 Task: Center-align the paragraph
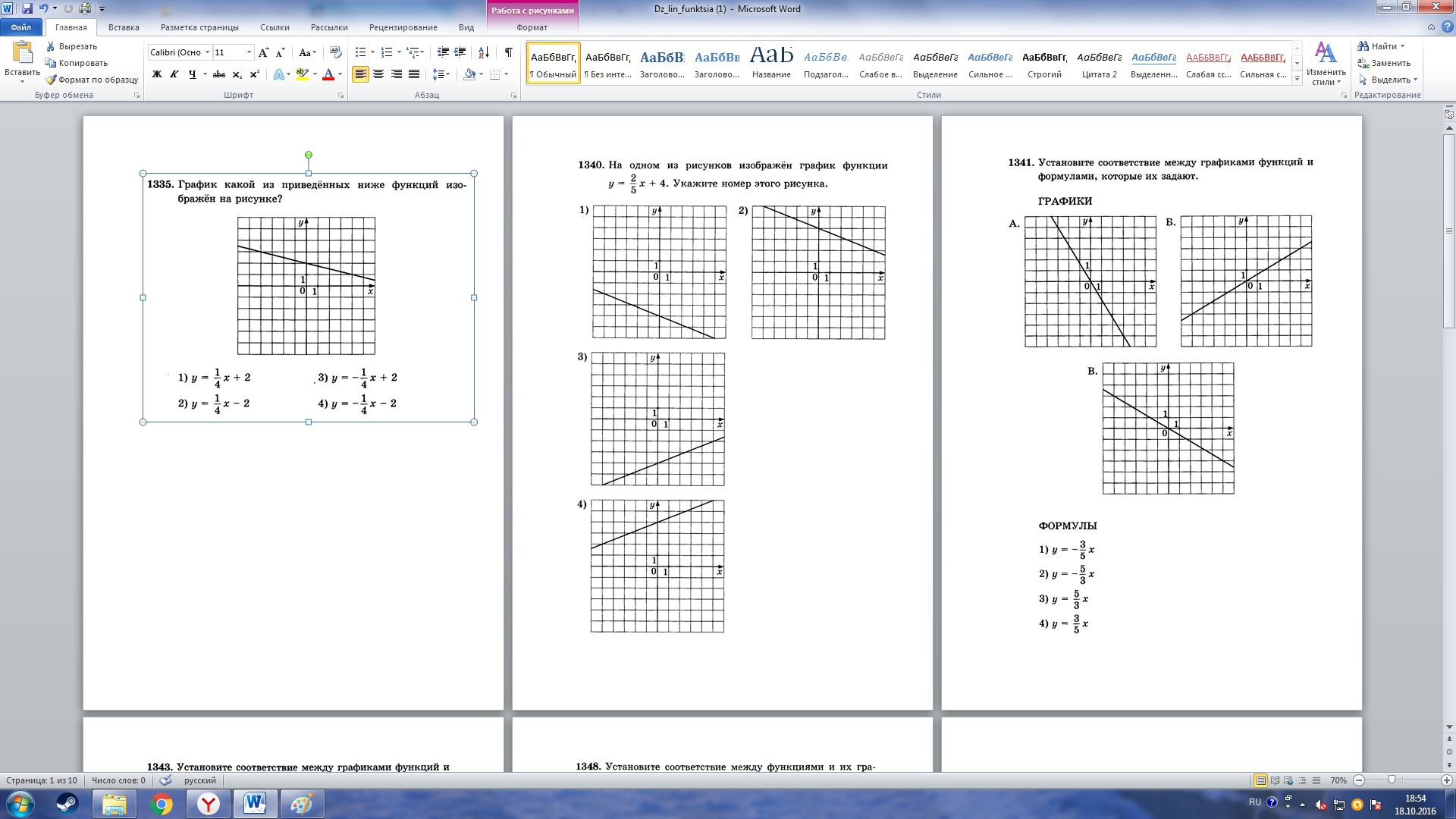378,74
